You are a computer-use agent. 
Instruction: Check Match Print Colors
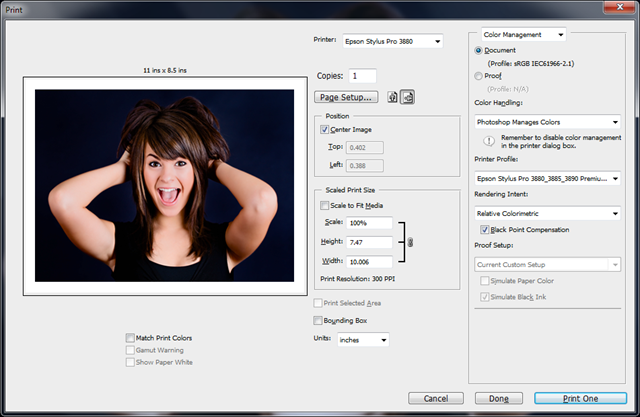coord(131,338)
